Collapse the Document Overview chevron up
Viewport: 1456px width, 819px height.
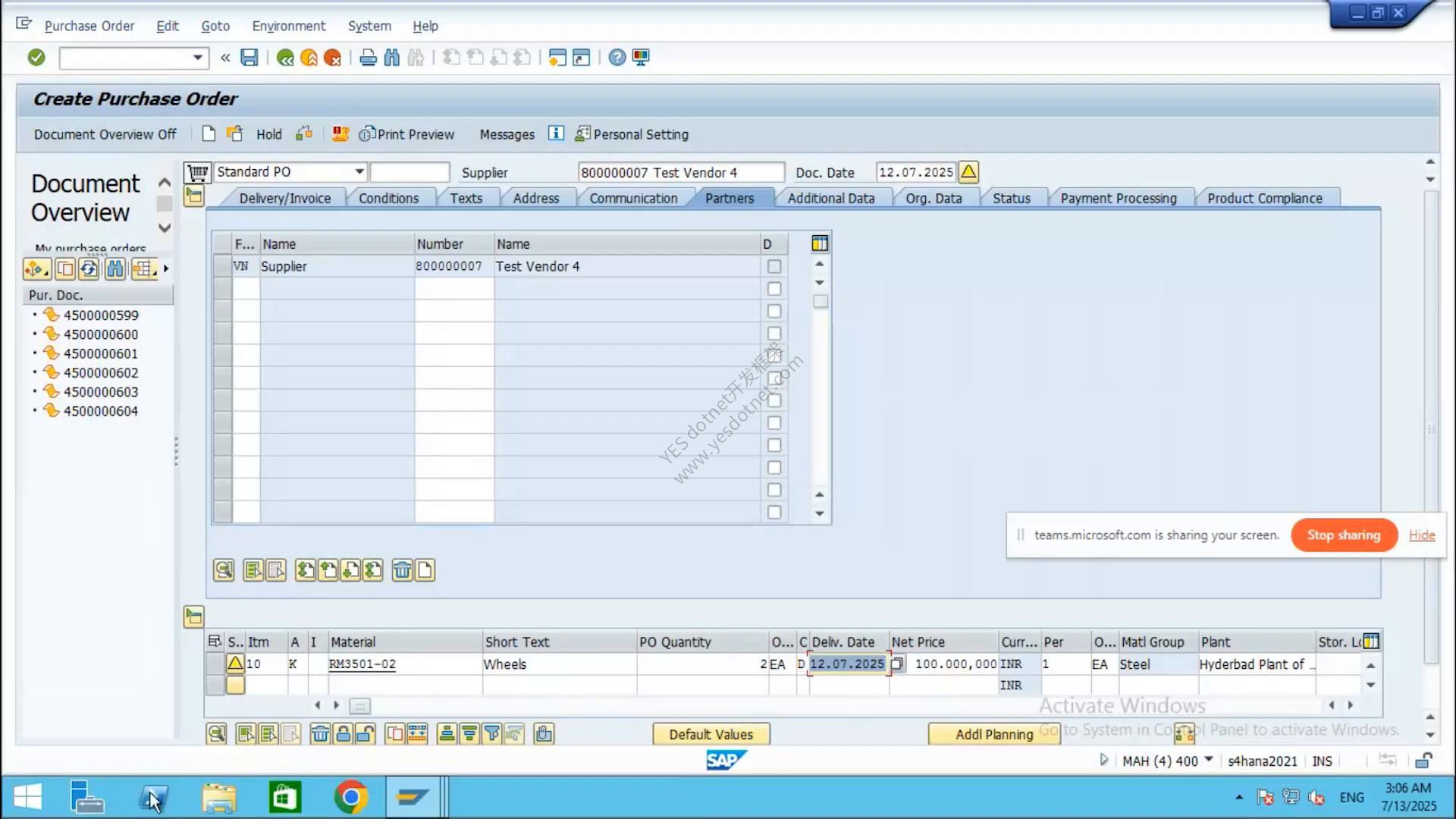pos(164,183)
